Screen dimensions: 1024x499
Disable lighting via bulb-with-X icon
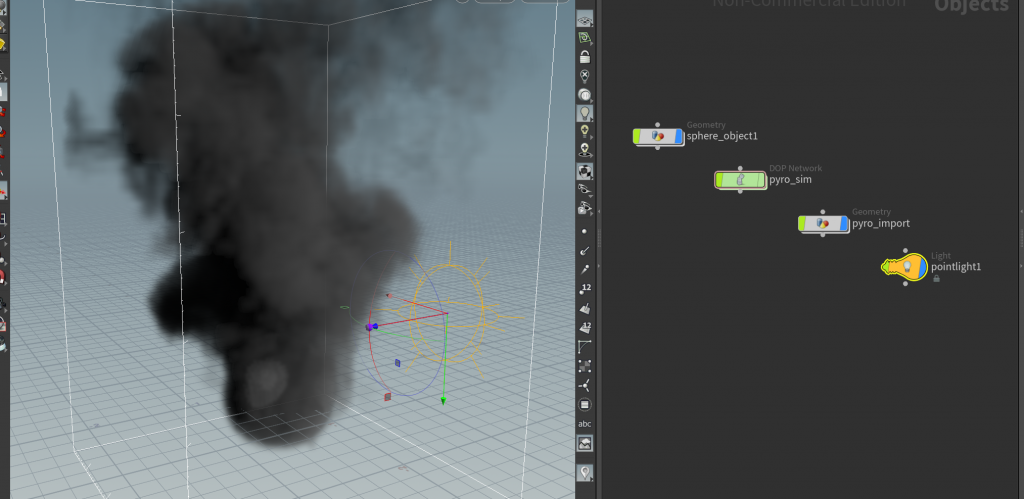[584, 76]
